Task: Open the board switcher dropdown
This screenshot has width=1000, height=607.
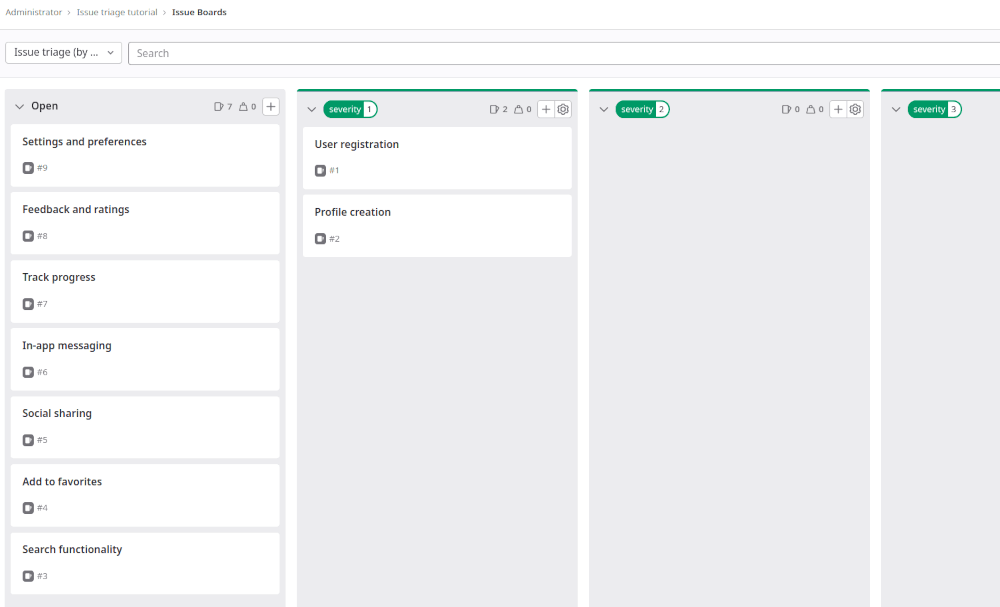Action: tap(63, 52)
